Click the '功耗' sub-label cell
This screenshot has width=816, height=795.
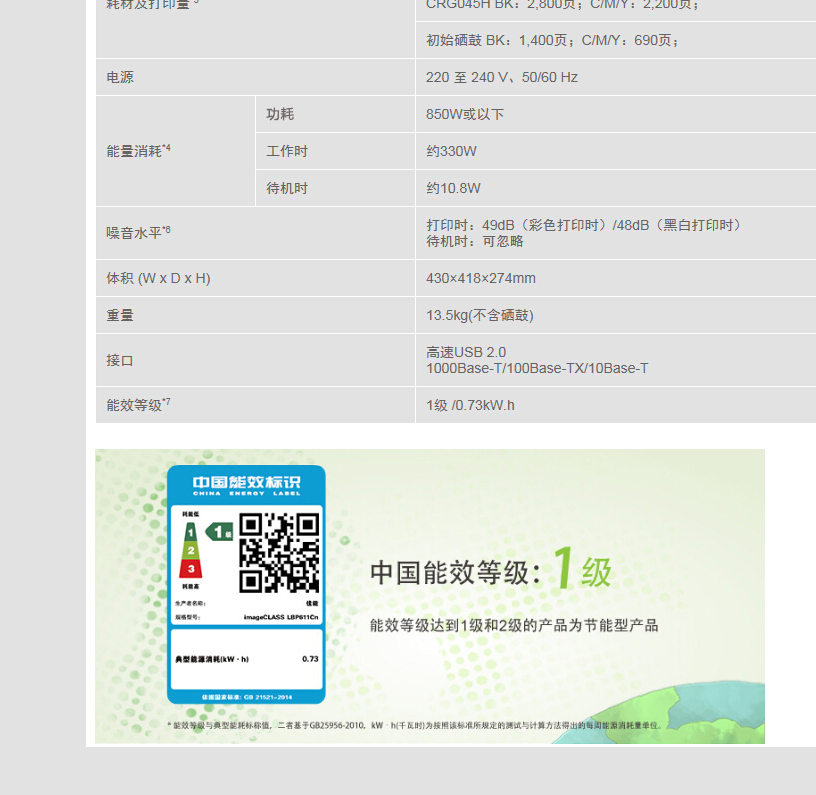tap(335, 114)
